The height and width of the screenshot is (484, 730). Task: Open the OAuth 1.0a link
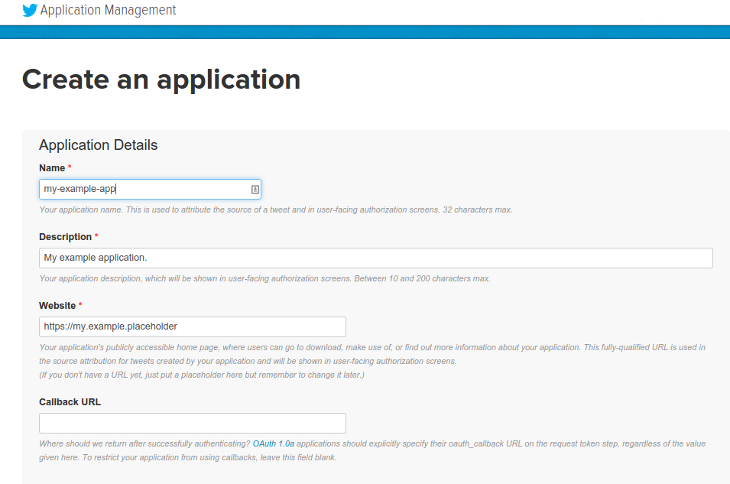click(273, 444)
